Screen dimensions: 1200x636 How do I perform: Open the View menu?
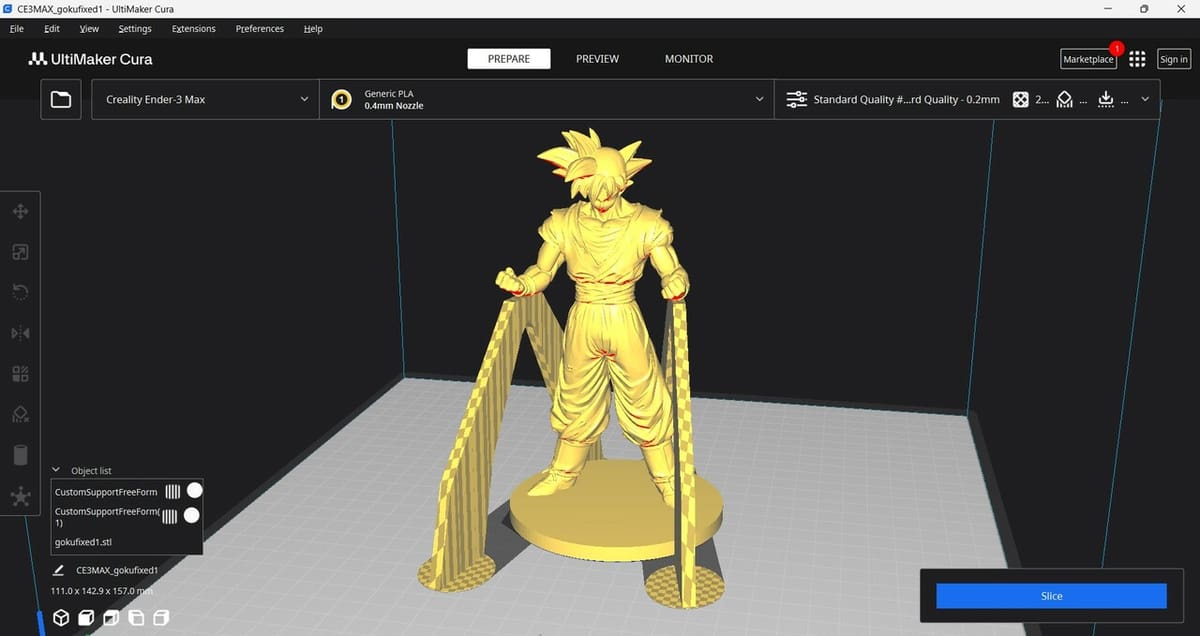tap(89, 29)
